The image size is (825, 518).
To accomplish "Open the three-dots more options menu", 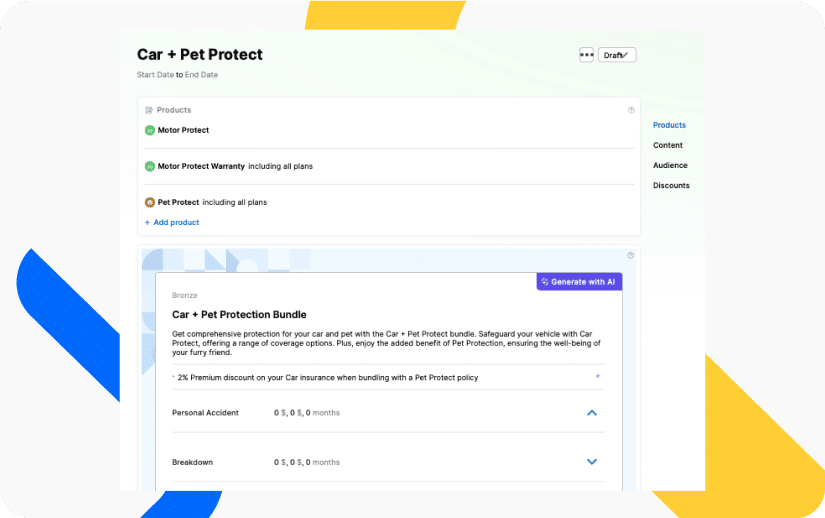I will point(586,55).
